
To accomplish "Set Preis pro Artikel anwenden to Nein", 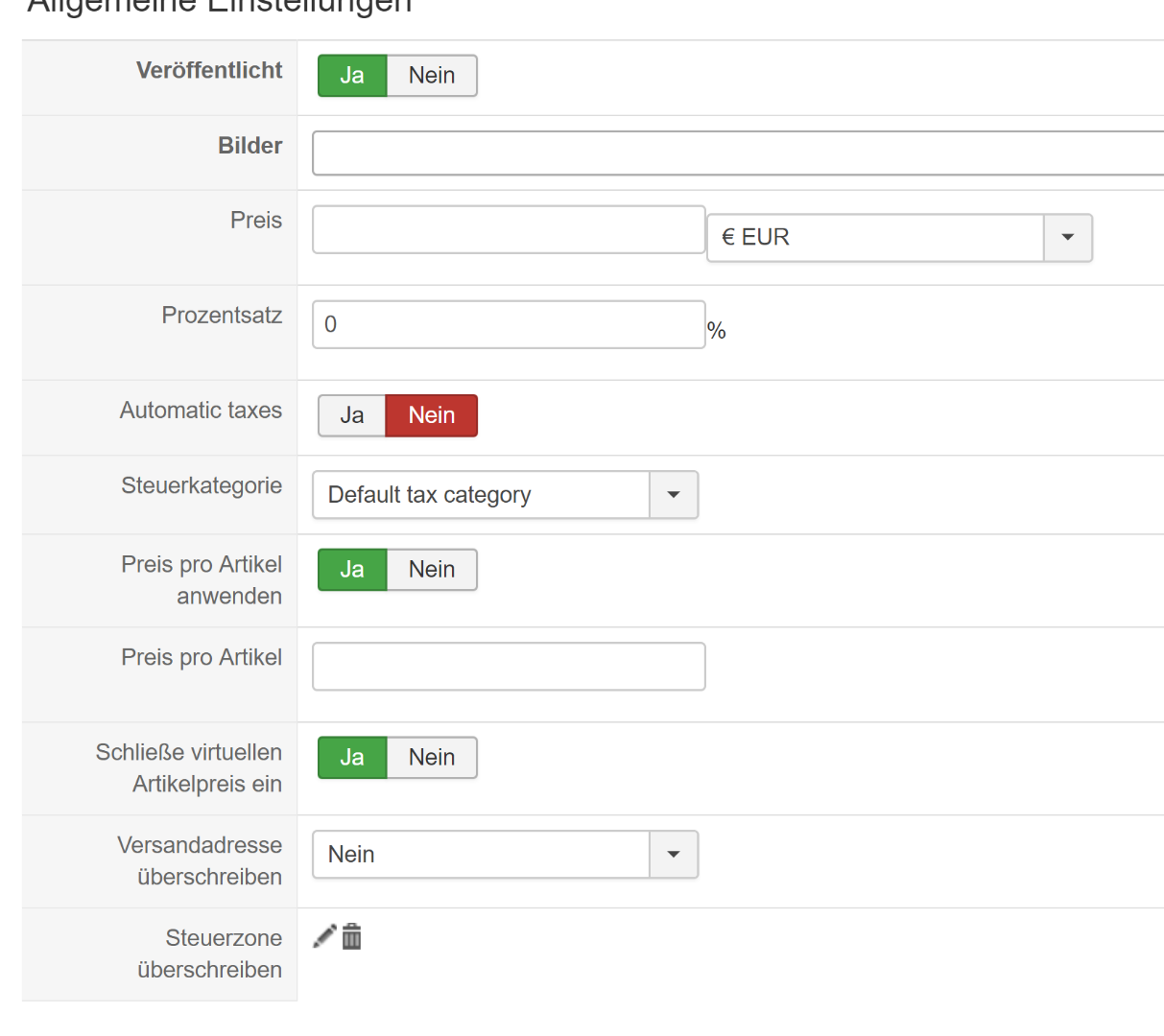I will [x=432, y=570].
